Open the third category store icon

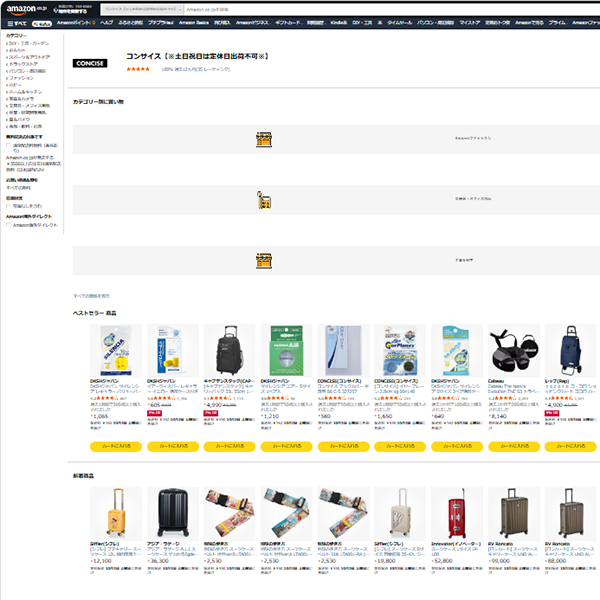(x=264, y=261)
